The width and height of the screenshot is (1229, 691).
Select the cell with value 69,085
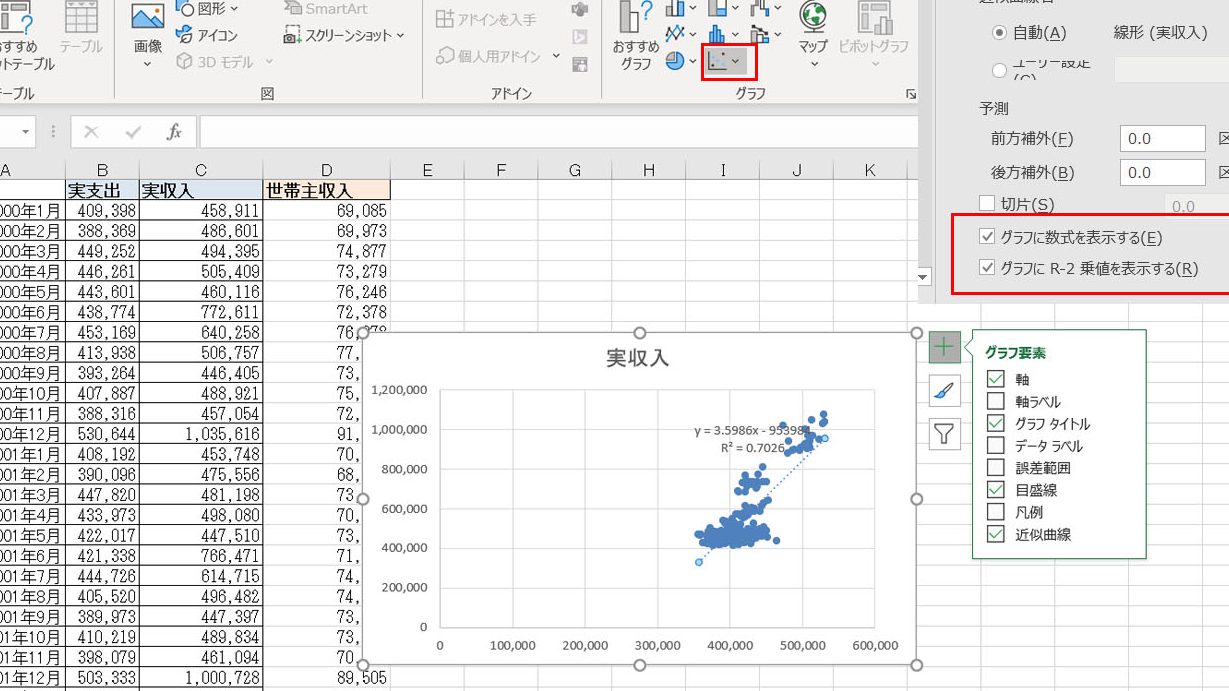[326, 211]
